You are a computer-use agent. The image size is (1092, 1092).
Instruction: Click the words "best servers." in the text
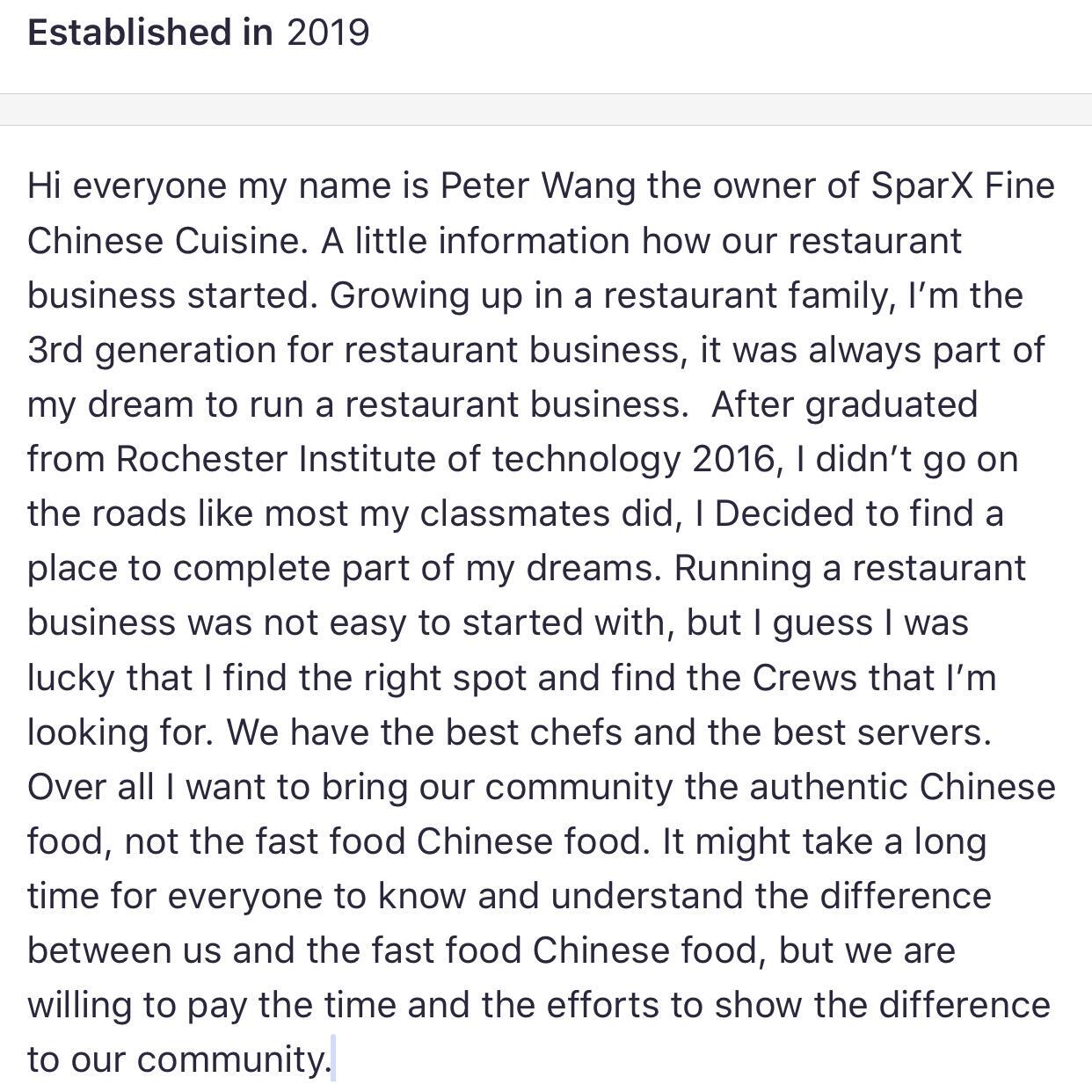[x=881, y=732]
